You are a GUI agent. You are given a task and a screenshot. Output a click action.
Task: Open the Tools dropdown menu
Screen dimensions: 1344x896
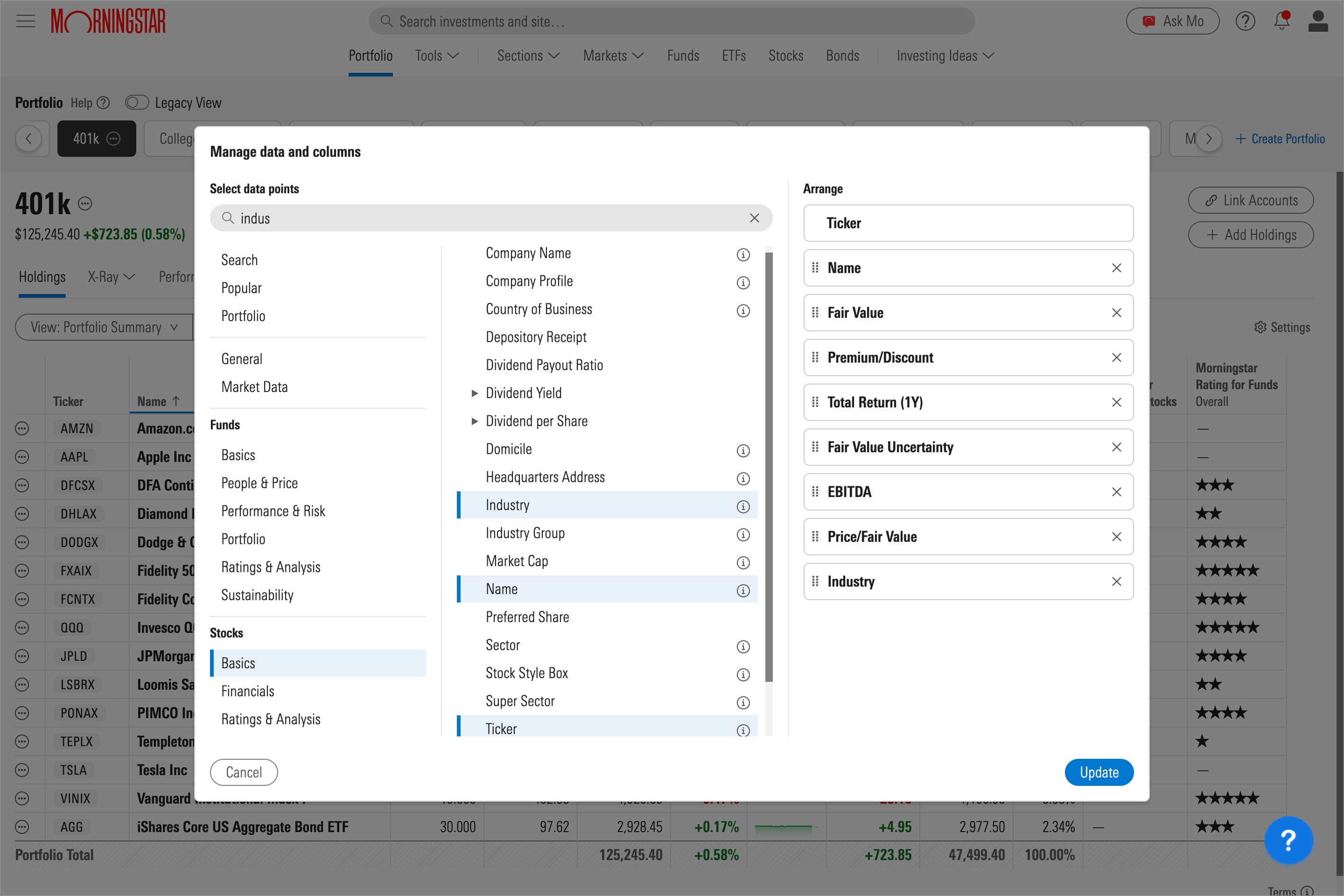(x=437, y=56)
